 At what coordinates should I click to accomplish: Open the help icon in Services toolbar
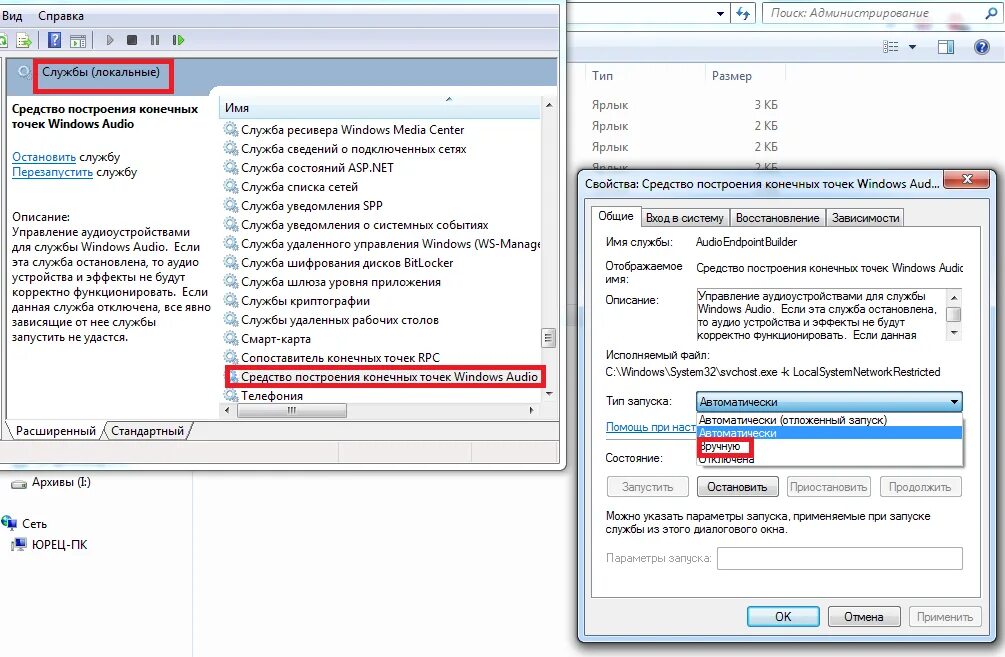tap(54, 40)
